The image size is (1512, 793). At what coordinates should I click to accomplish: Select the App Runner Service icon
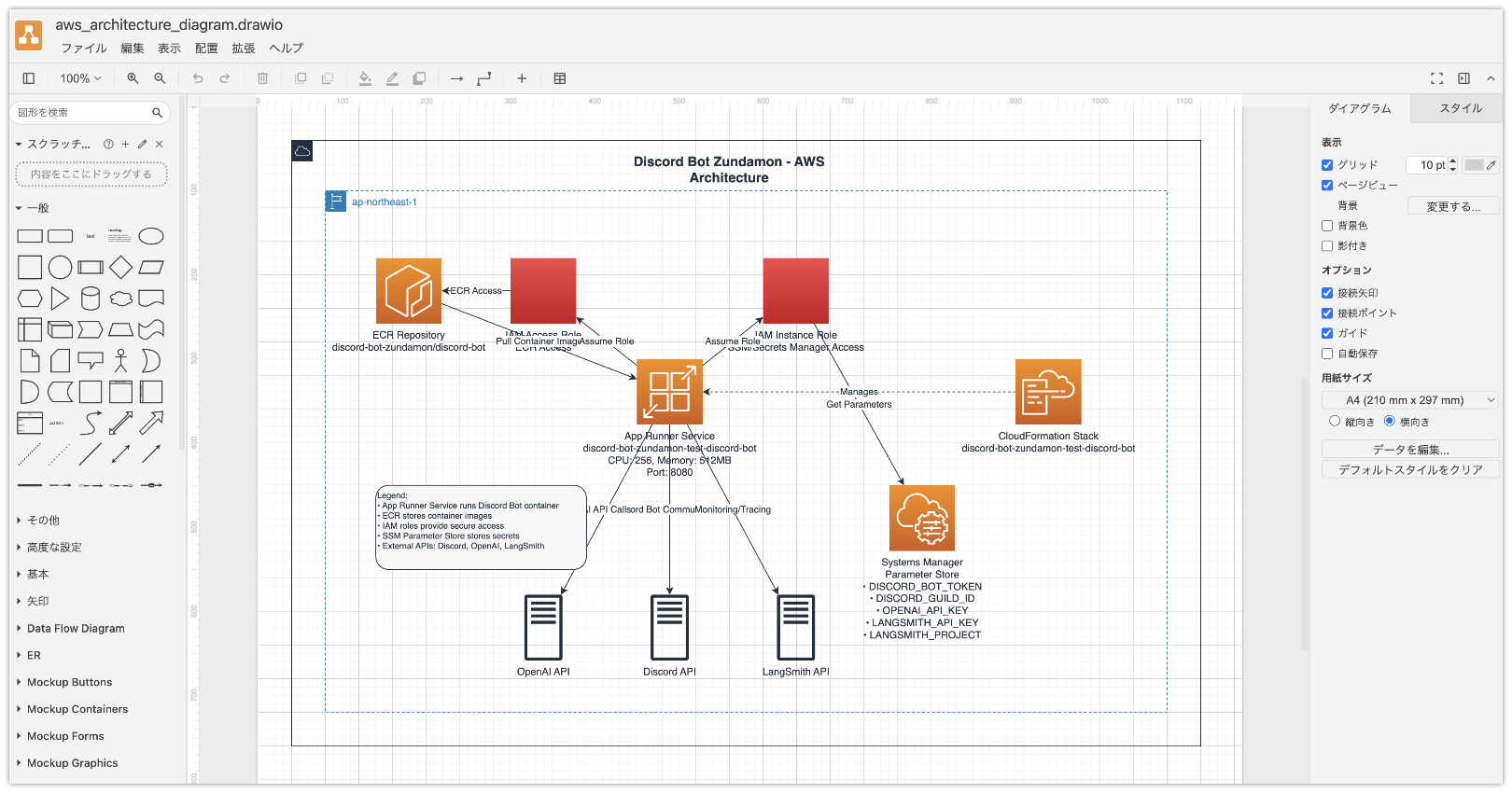669,392
